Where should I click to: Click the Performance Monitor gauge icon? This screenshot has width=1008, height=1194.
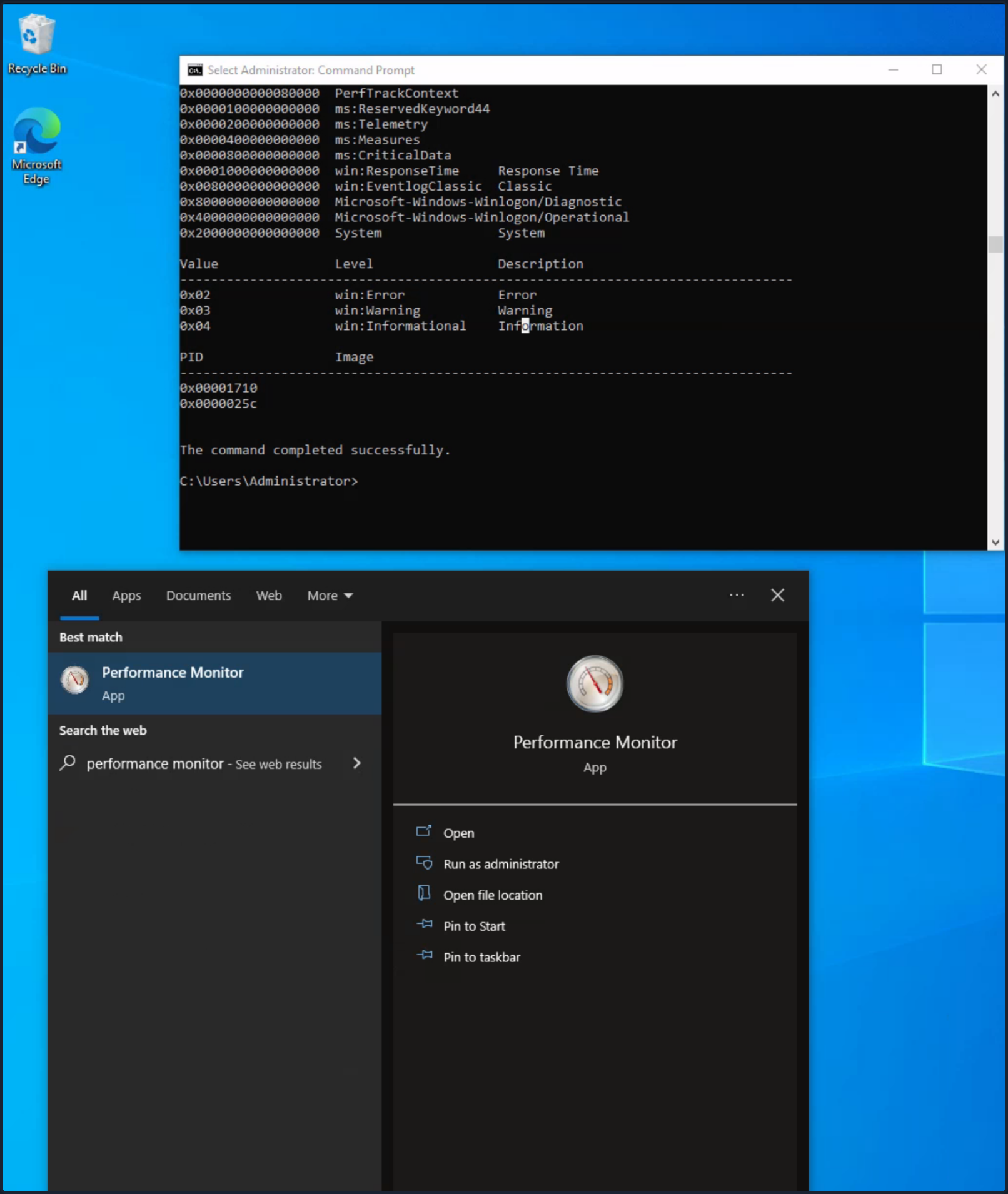tap(594, 683)
